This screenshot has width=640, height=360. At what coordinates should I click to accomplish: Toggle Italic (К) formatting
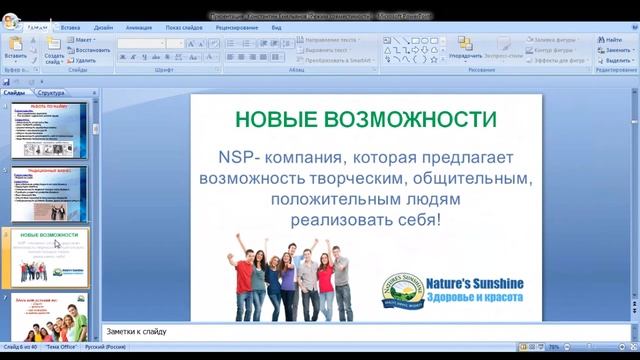[x=133, y=57]
